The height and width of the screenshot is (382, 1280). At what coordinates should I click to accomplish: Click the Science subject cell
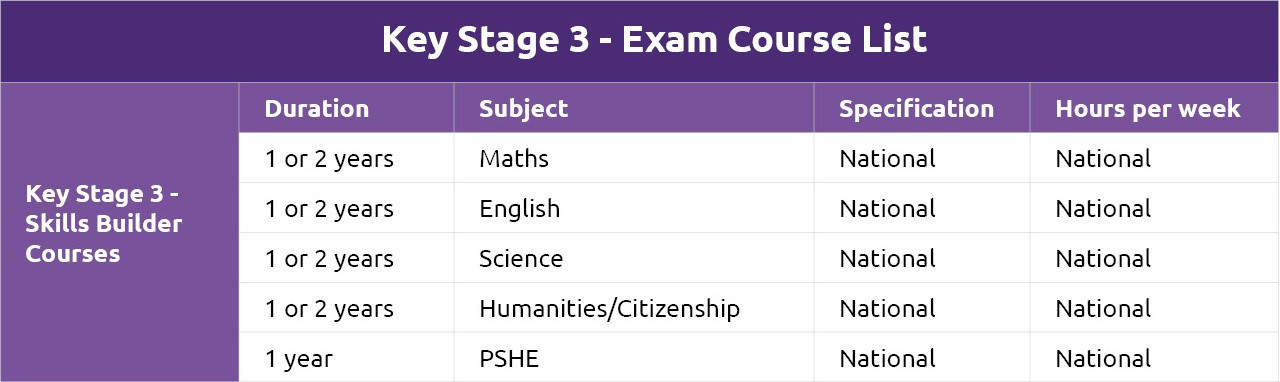(633, 258)
